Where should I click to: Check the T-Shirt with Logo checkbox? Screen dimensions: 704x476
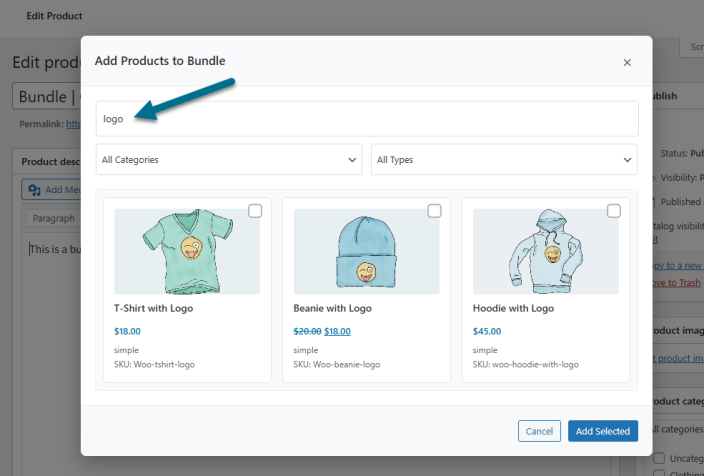pyautogui.click(x=255, y=211)
